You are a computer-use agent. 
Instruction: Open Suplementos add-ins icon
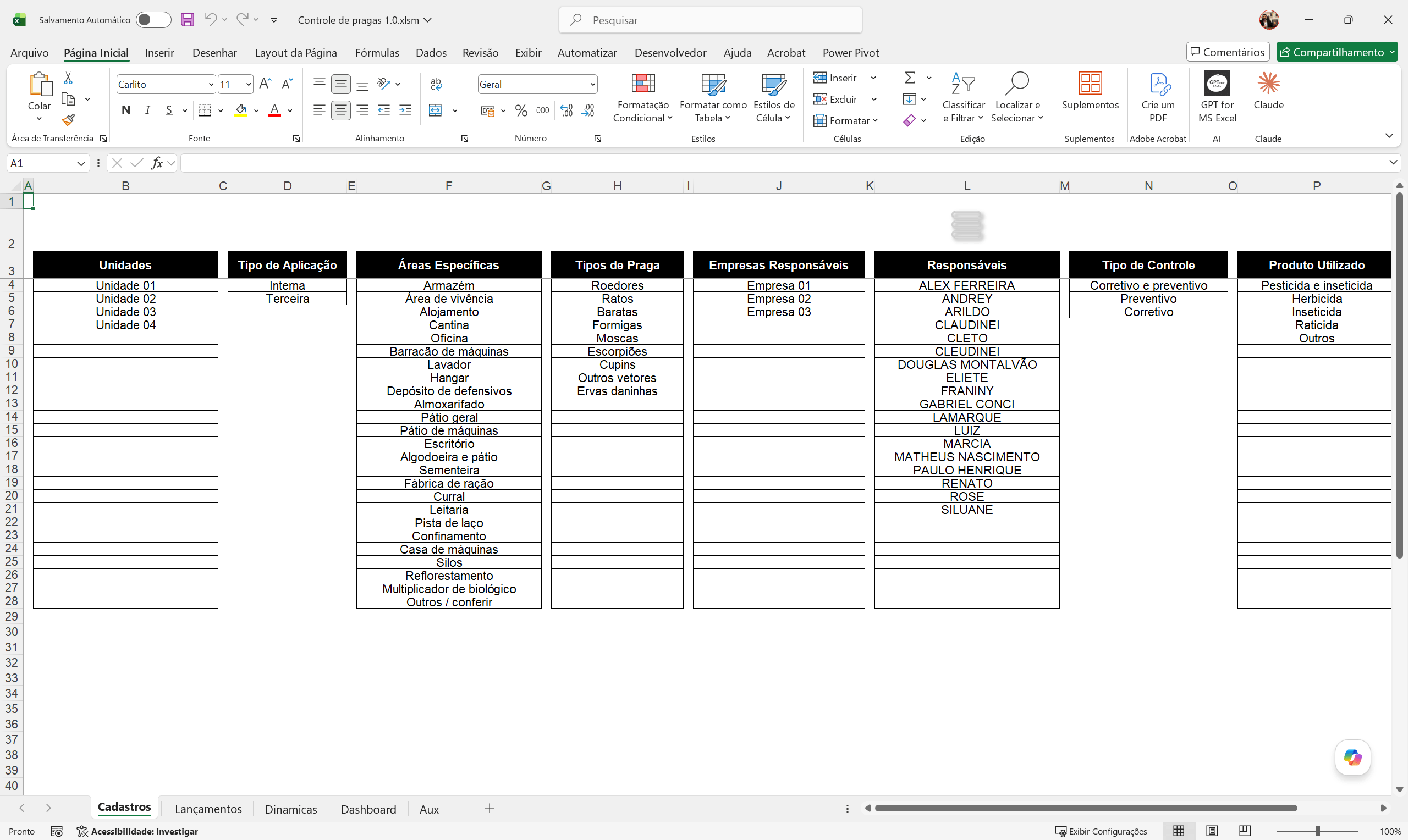(x=1090, y=83)
